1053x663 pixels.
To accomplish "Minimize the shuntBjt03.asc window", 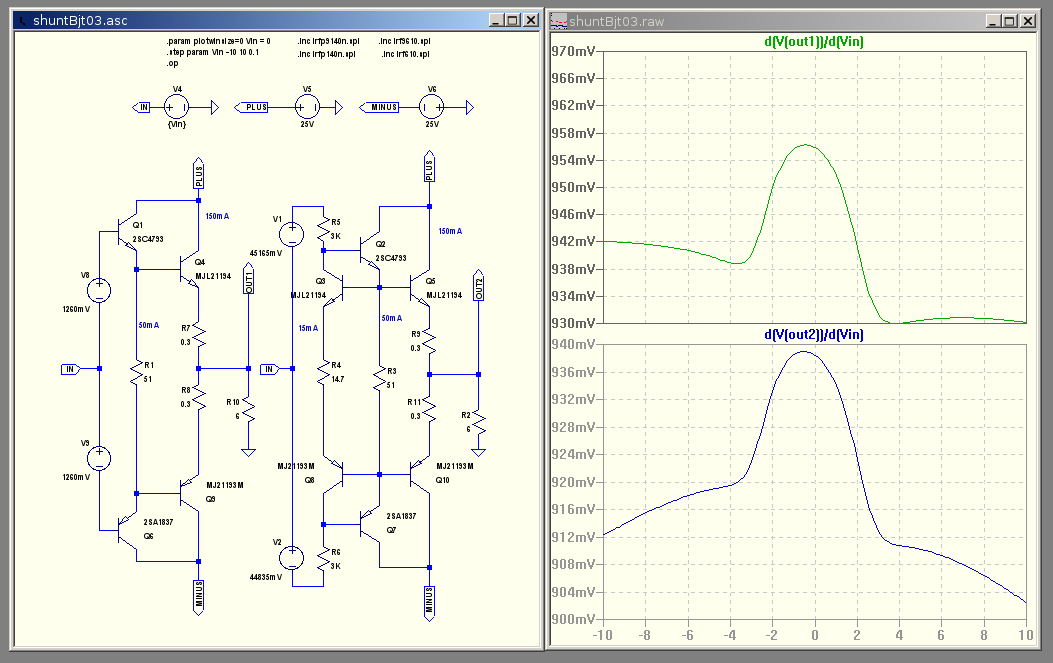I will coord(496,20).
